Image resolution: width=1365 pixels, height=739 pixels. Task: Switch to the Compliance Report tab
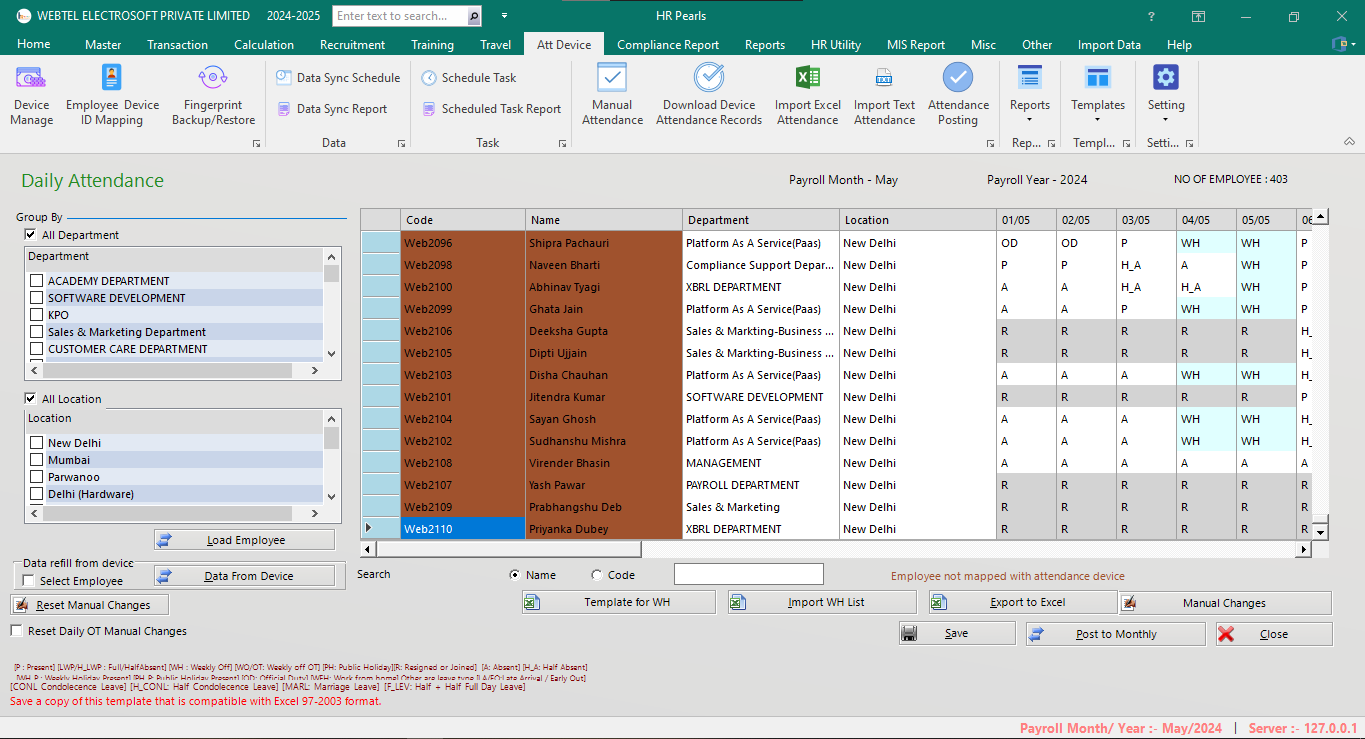(668, 44)
